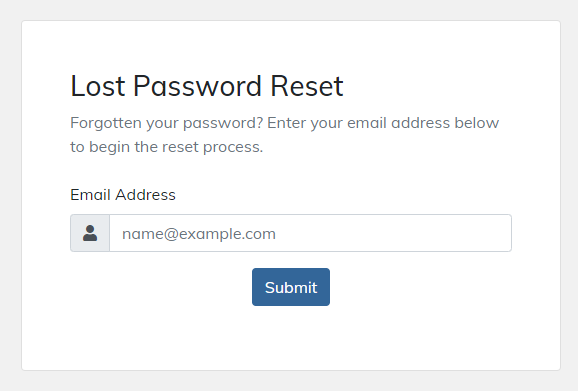Screen dimensions: 578x391
Task: Click the Submit label text
Action: [x=291, y=287]
